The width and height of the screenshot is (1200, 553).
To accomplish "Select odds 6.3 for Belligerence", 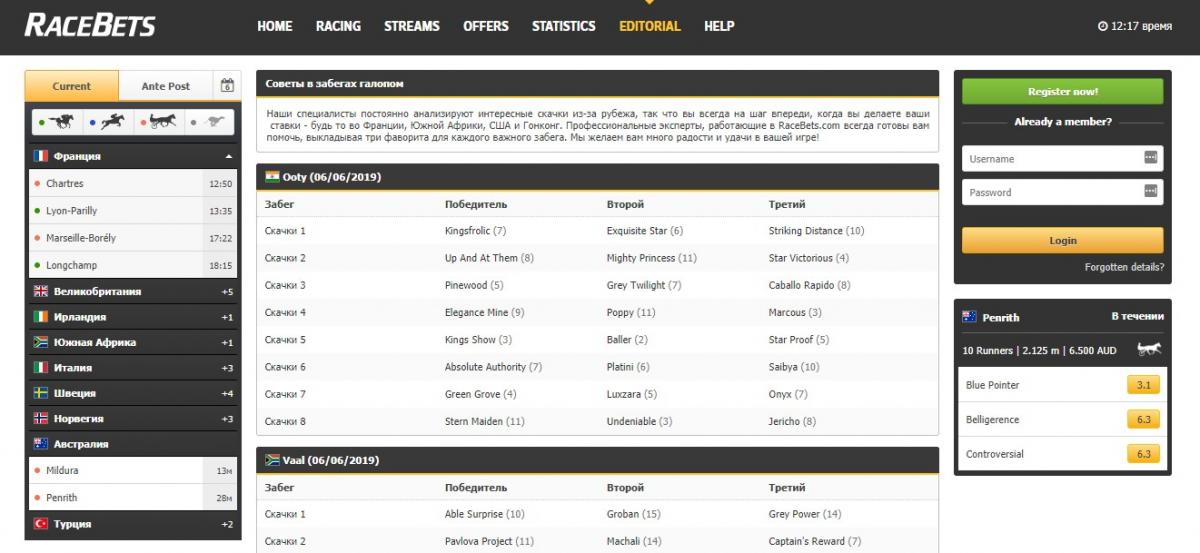I will (1142, 419).
